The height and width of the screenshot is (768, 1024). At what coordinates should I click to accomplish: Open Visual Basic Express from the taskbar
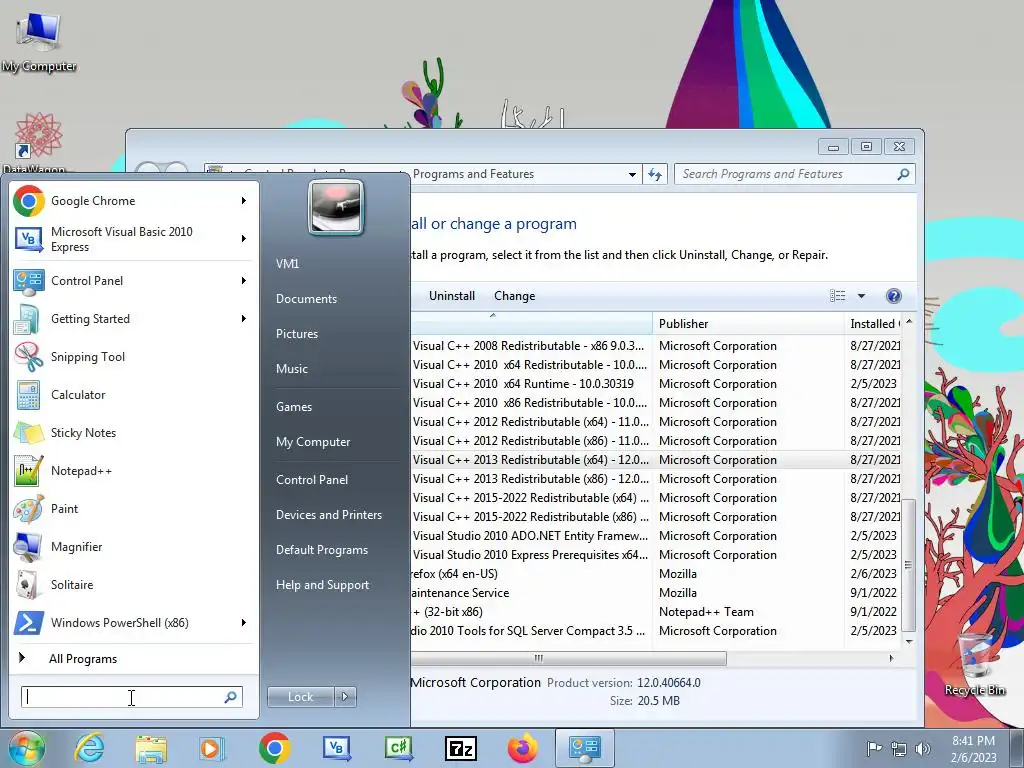pos(336,748)
